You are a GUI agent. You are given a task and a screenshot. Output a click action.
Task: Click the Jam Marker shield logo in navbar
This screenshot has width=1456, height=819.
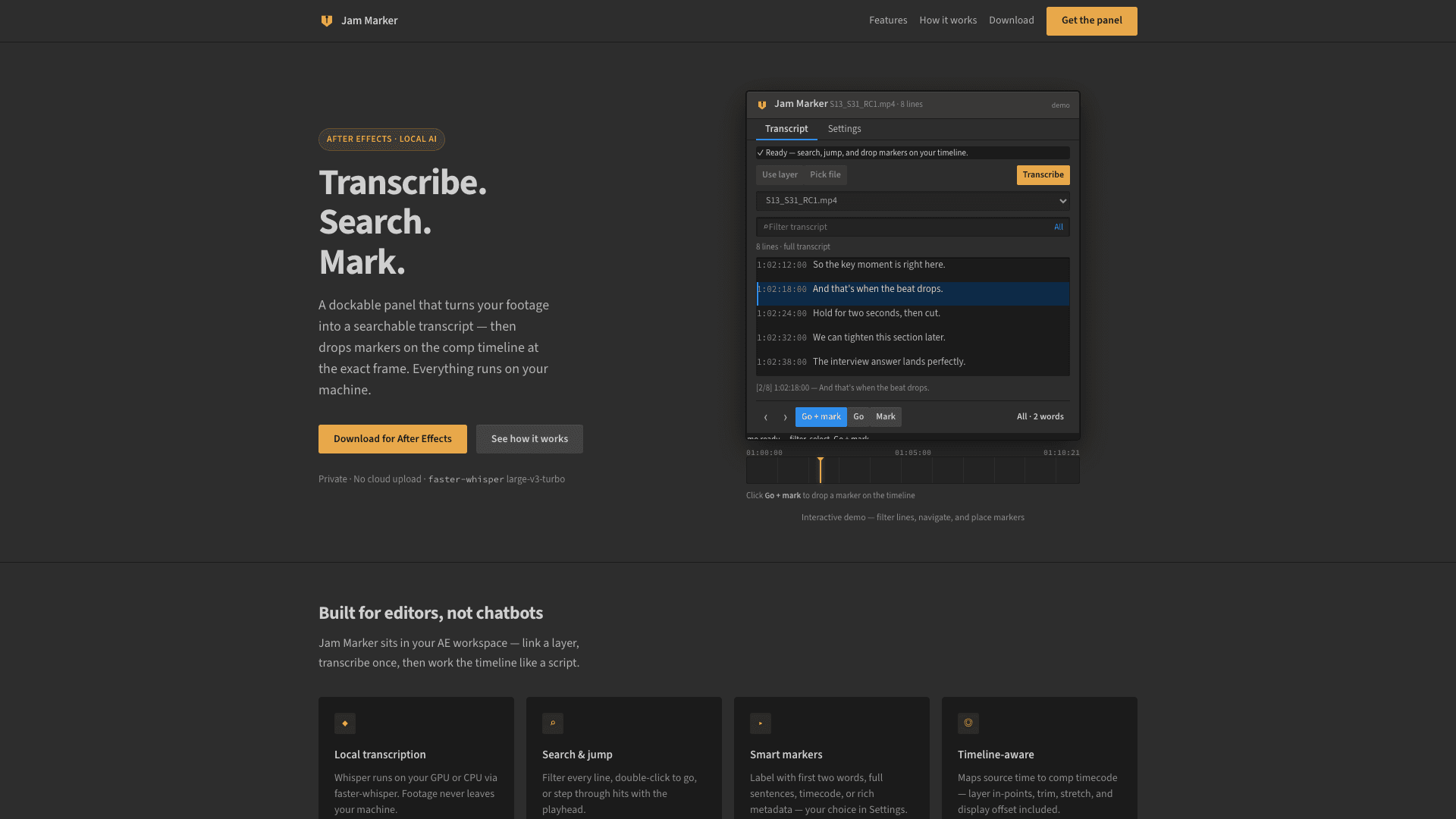click(x=327, y=21)
